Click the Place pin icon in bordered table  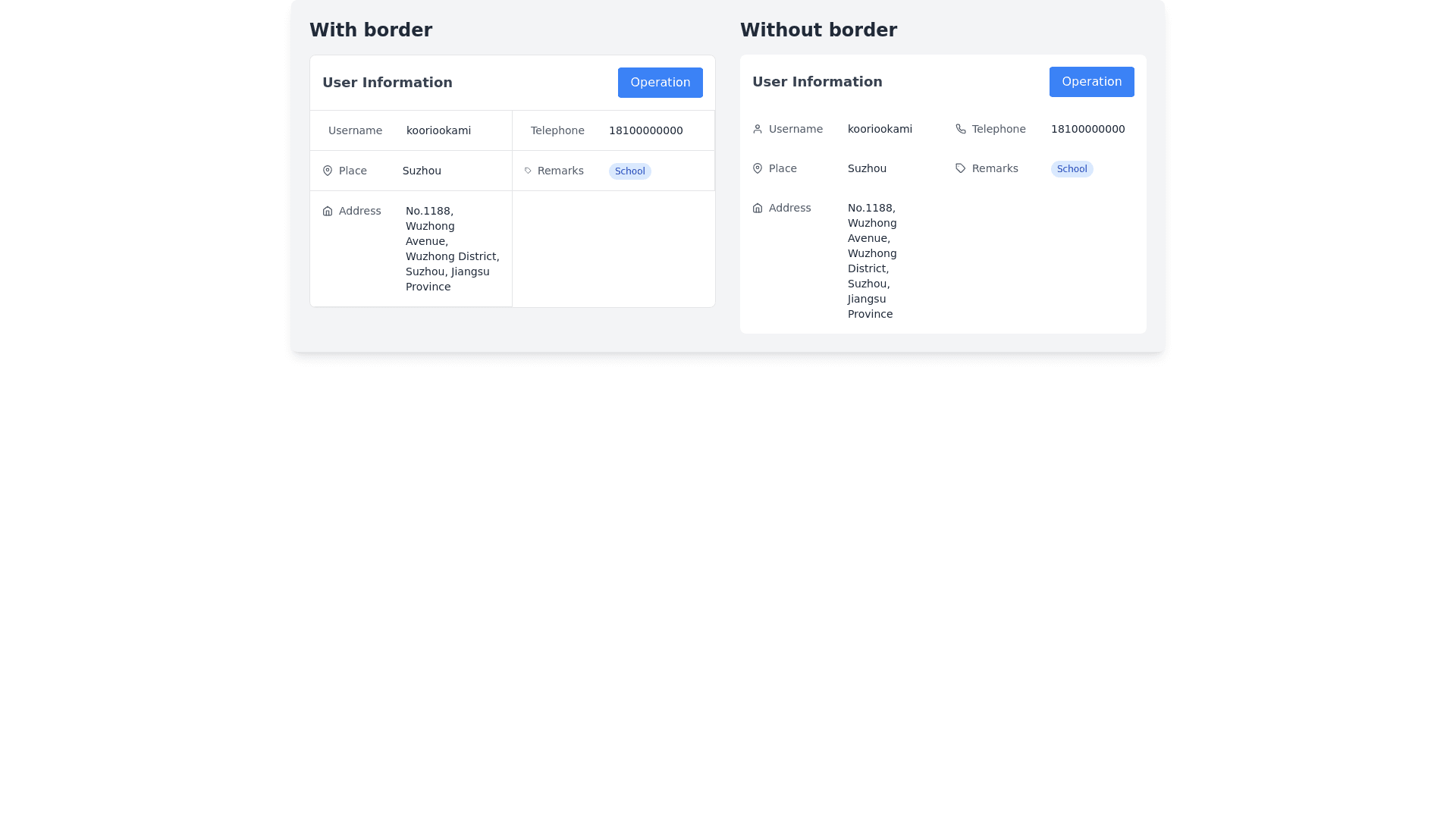click(x=327, y=171)
